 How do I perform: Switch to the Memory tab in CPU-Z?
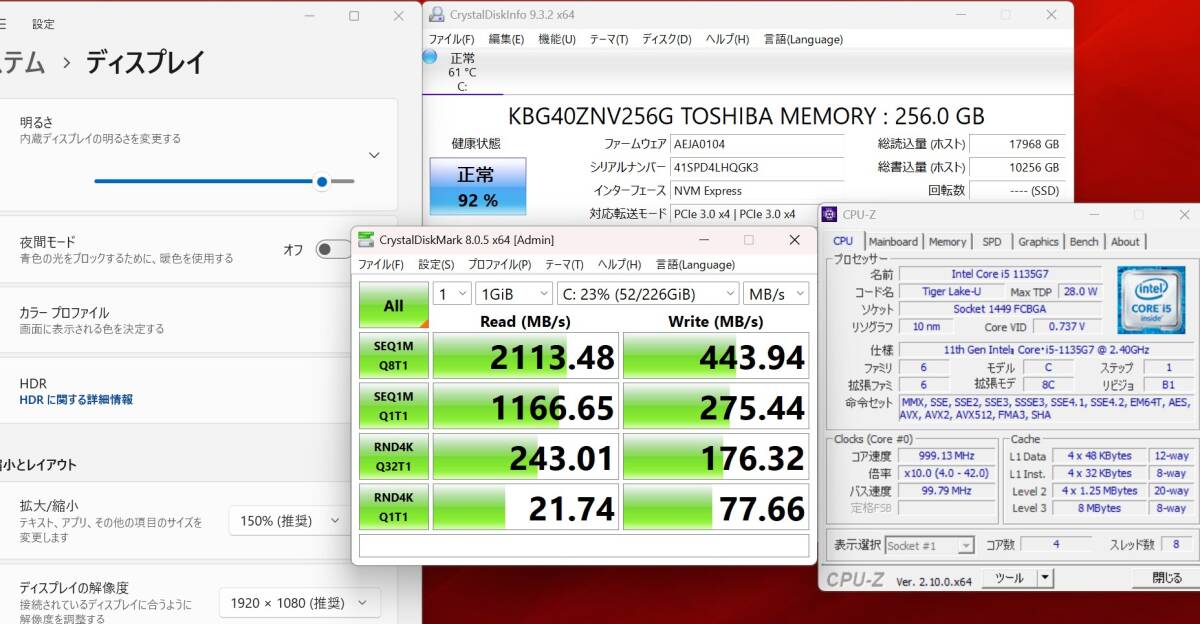[947, 242]
